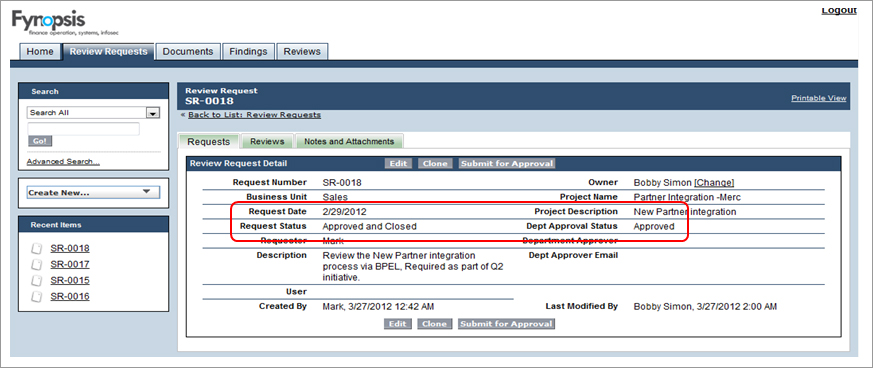
Task: Click the Logout link
Action: (839, 11)
